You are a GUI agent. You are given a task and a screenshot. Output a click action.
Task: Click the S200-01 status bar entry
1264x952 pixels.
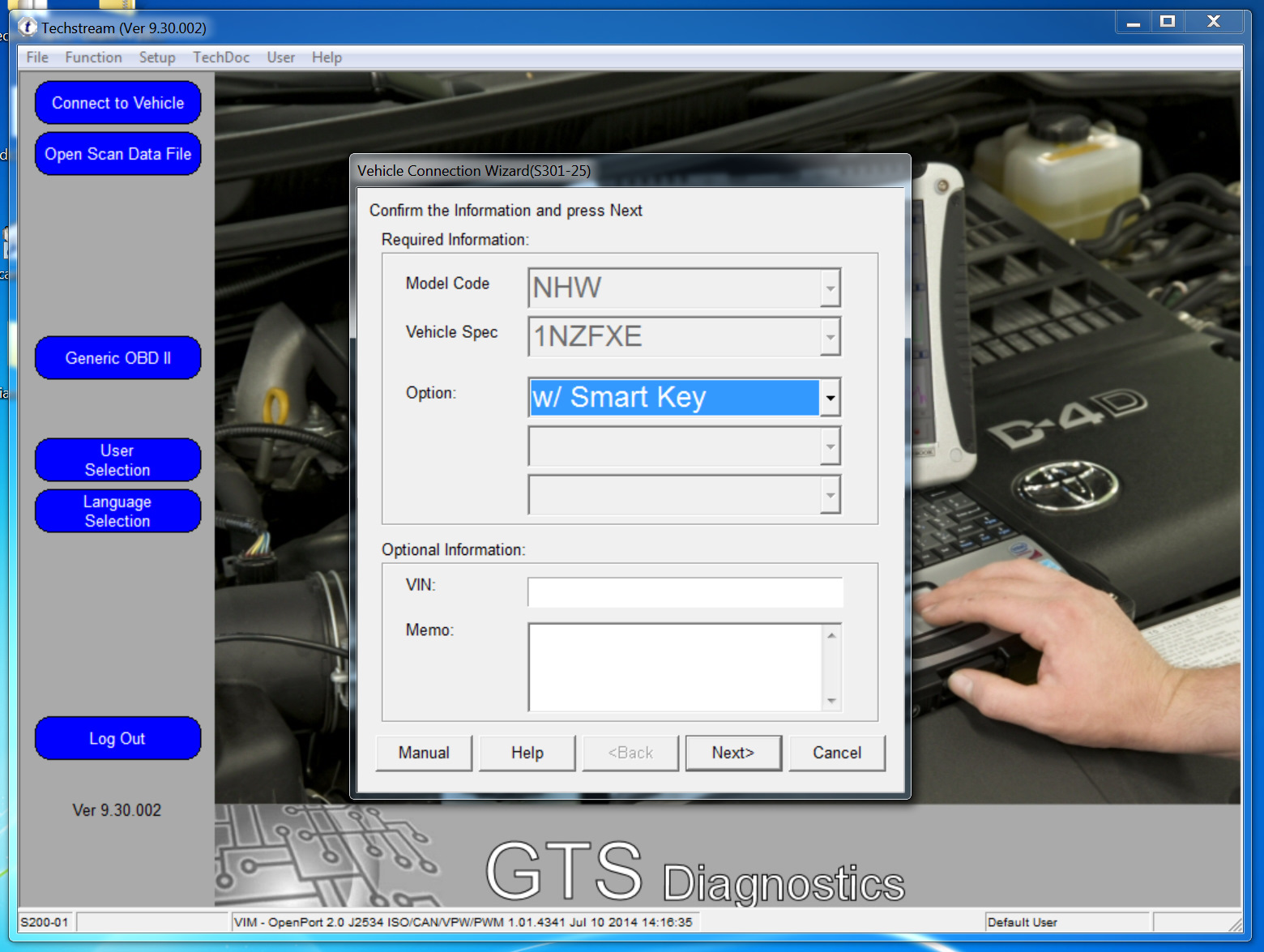coord(45,922)
